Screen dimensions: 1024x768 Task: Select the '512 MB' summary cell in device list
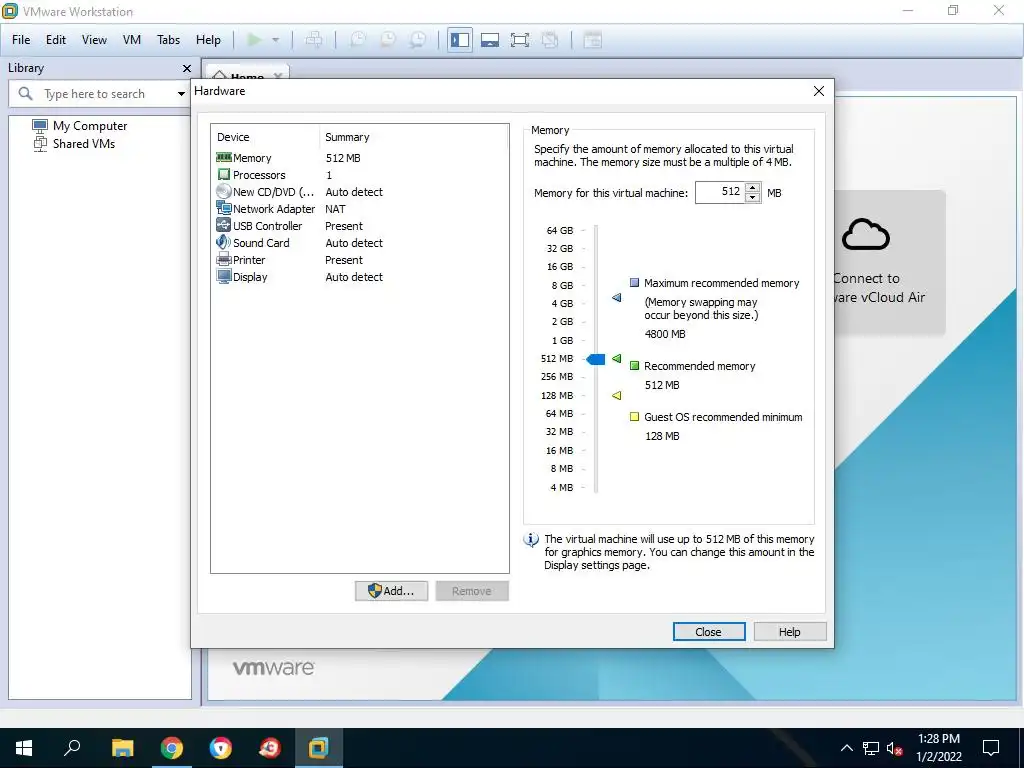tap(343, 158)
